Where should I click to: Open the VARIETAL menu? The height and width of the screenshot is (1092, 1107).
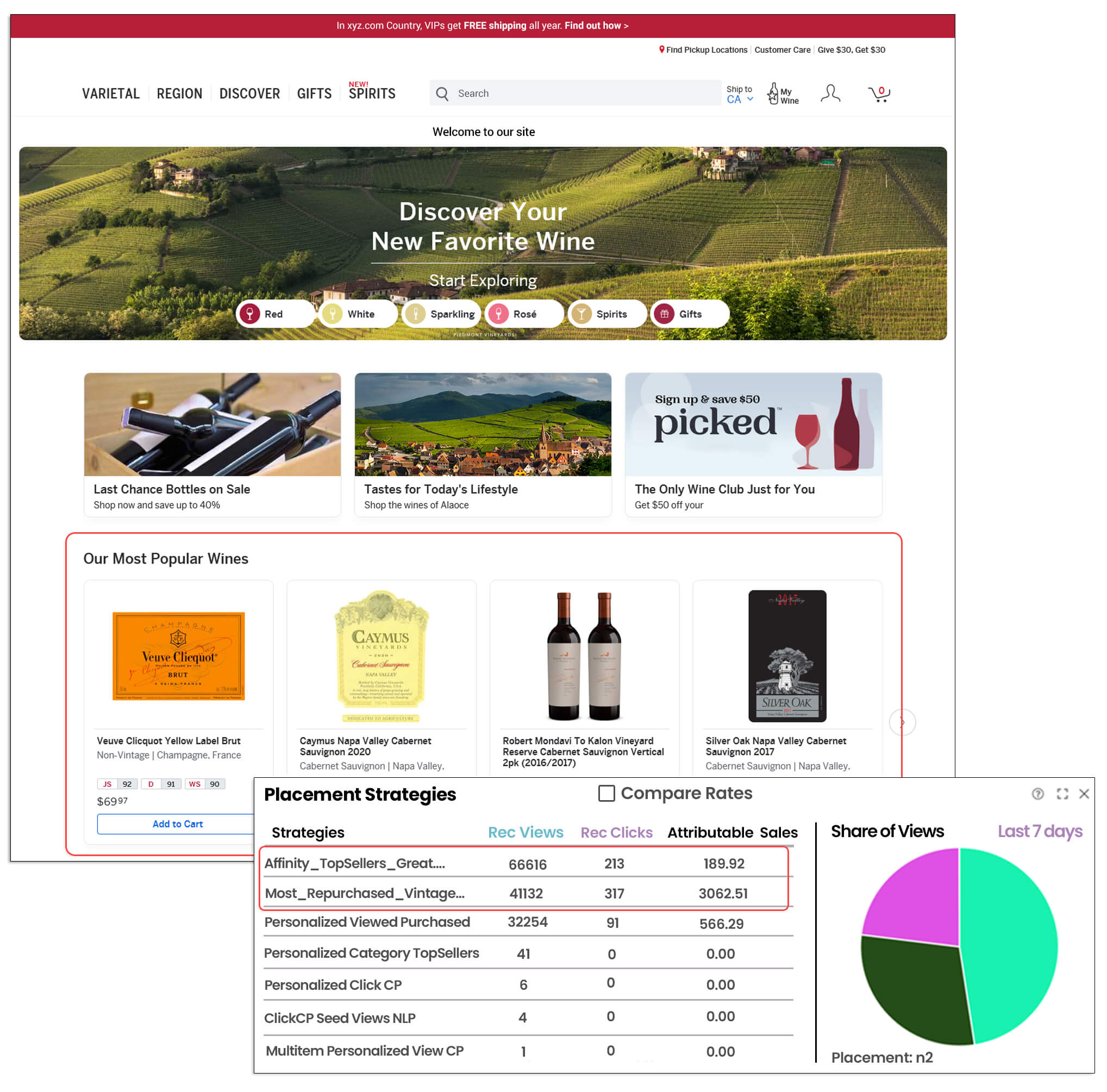click(110, 93)
